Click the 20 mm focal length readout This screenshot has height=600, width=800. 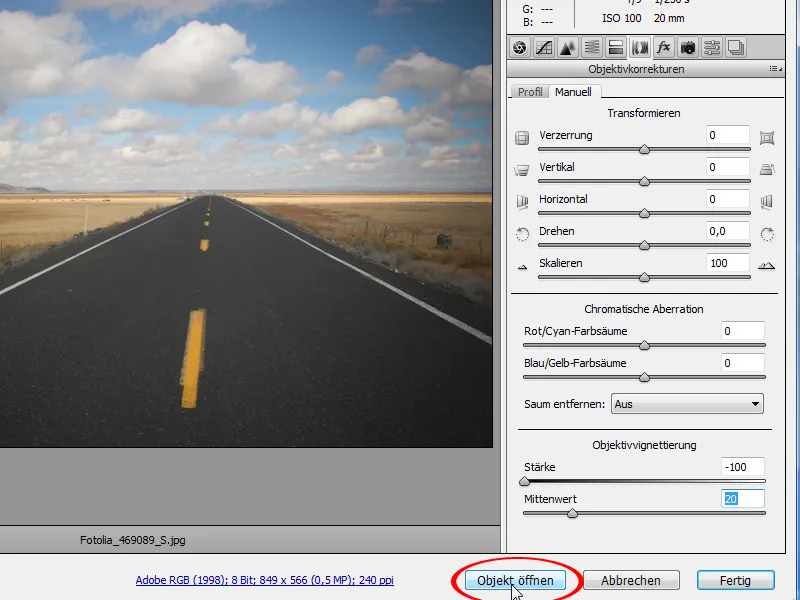click(x=669, y=18)
